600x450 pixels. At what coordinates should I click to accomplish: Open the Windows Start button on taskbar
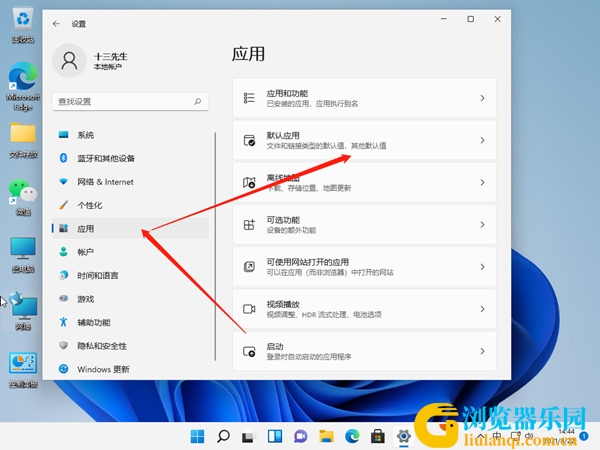pyautogui.click(x=197, y=436)
